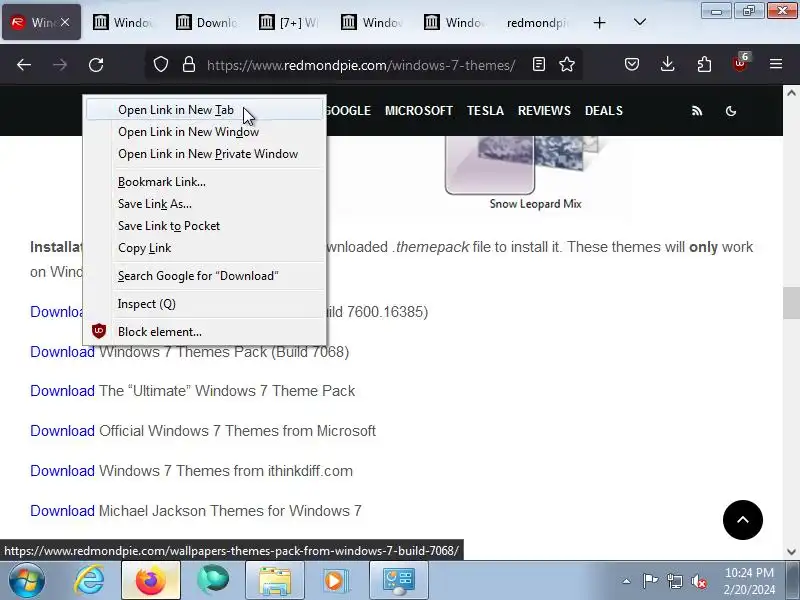Switch to the redmondpie tab
The image size is (800, 600).
538,22
